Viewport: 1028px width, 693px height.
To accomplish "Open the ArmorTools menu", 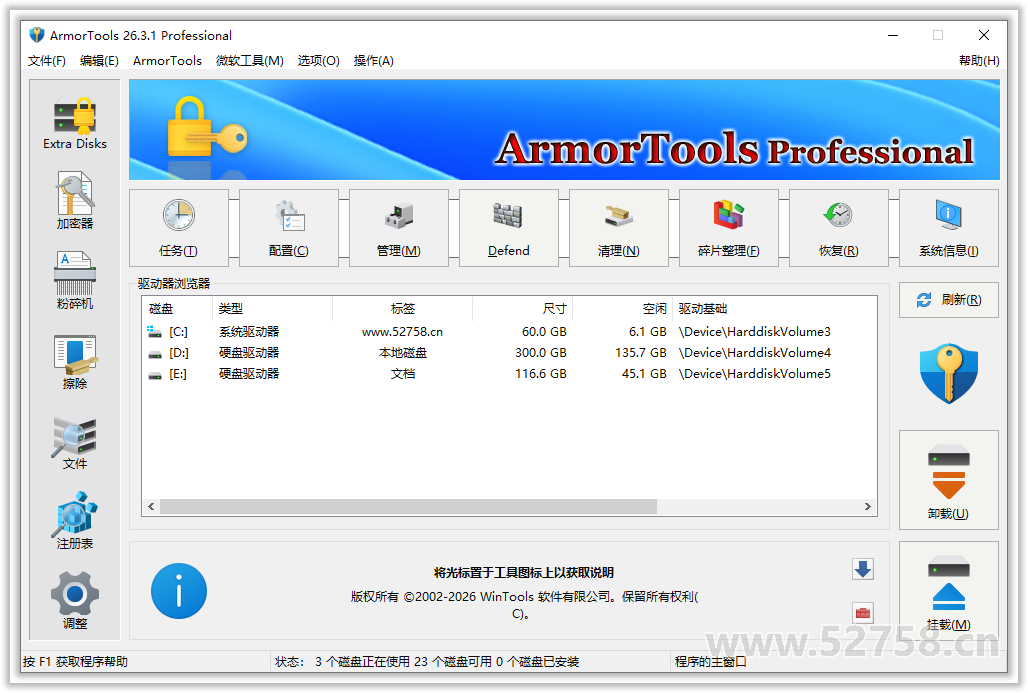I will [x=167, y=60].
